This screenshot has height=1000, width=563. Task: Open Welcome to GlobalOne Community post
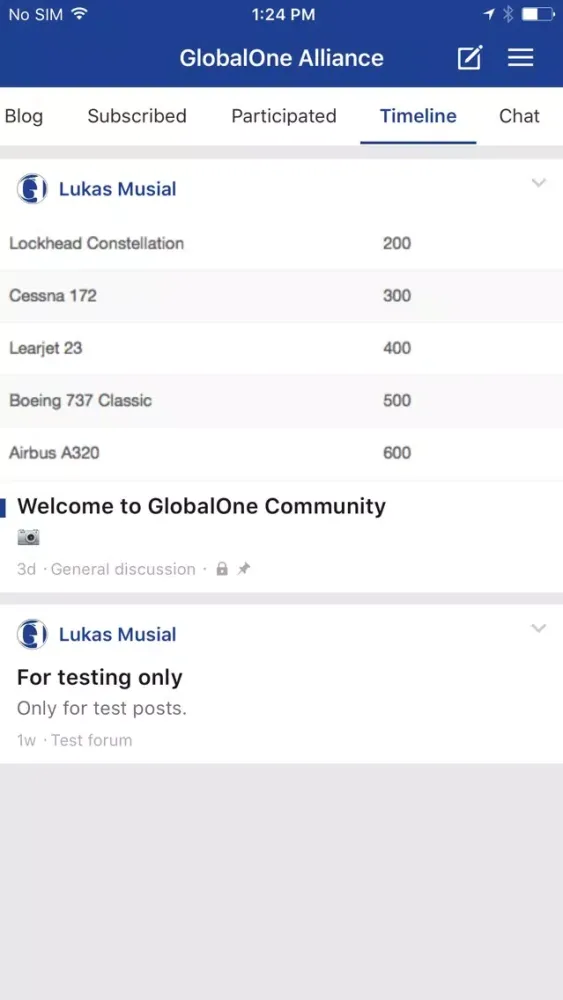[201, 506]
